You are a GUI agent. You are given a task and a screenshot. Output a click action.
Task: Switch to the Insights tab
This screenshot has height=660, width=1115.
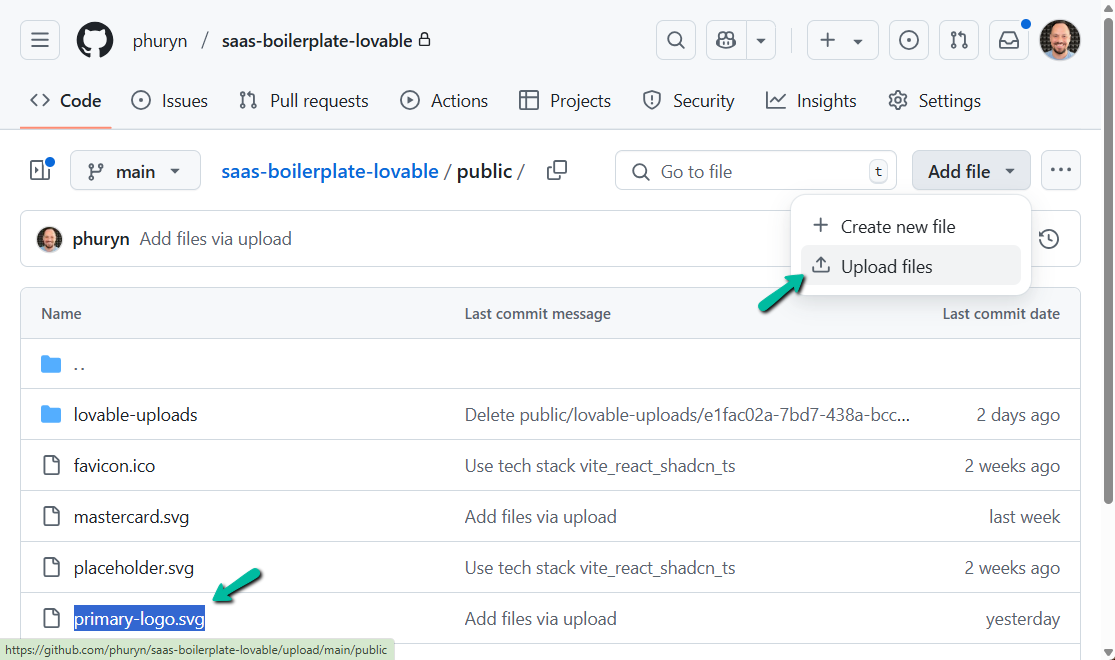pyautogui.click(x=811, y=101)
